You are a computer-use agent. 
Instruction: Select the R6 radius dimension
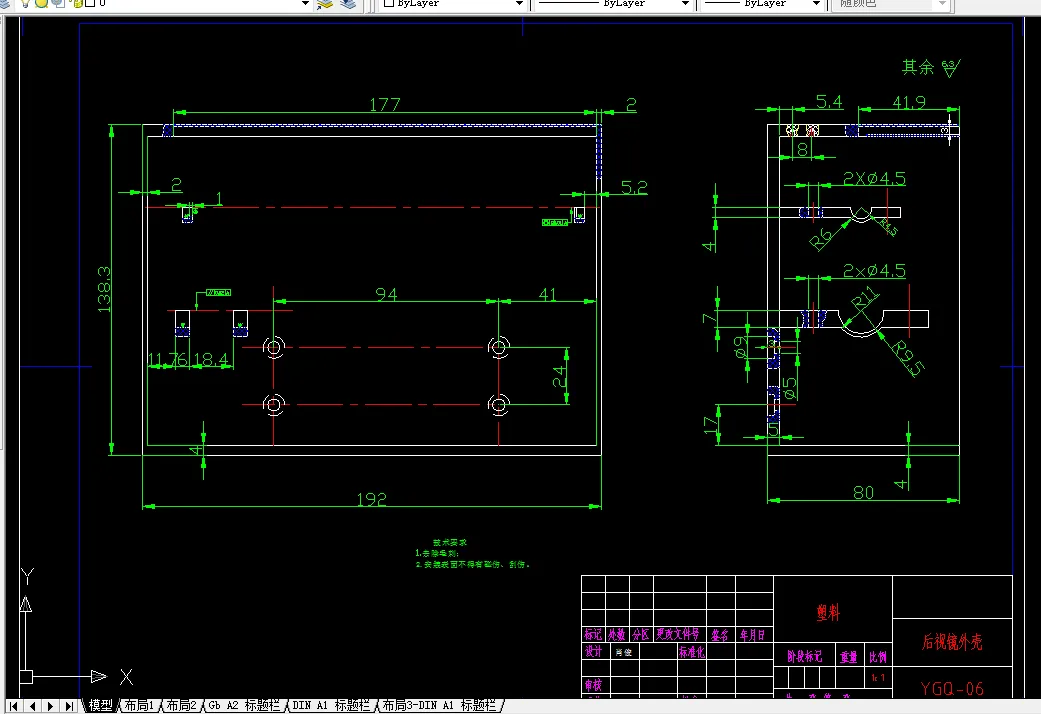(821, 239)
